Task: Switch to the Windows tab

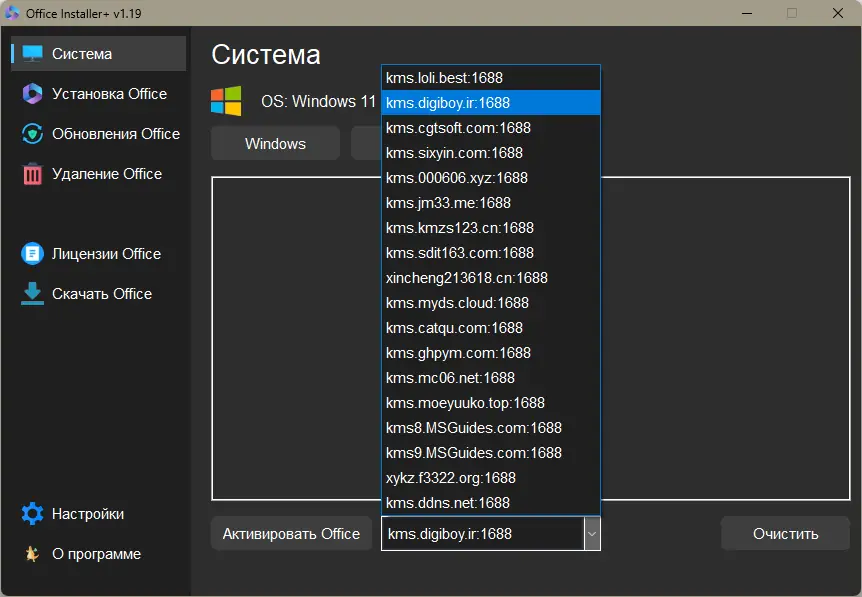Action: tap(274, 143)
